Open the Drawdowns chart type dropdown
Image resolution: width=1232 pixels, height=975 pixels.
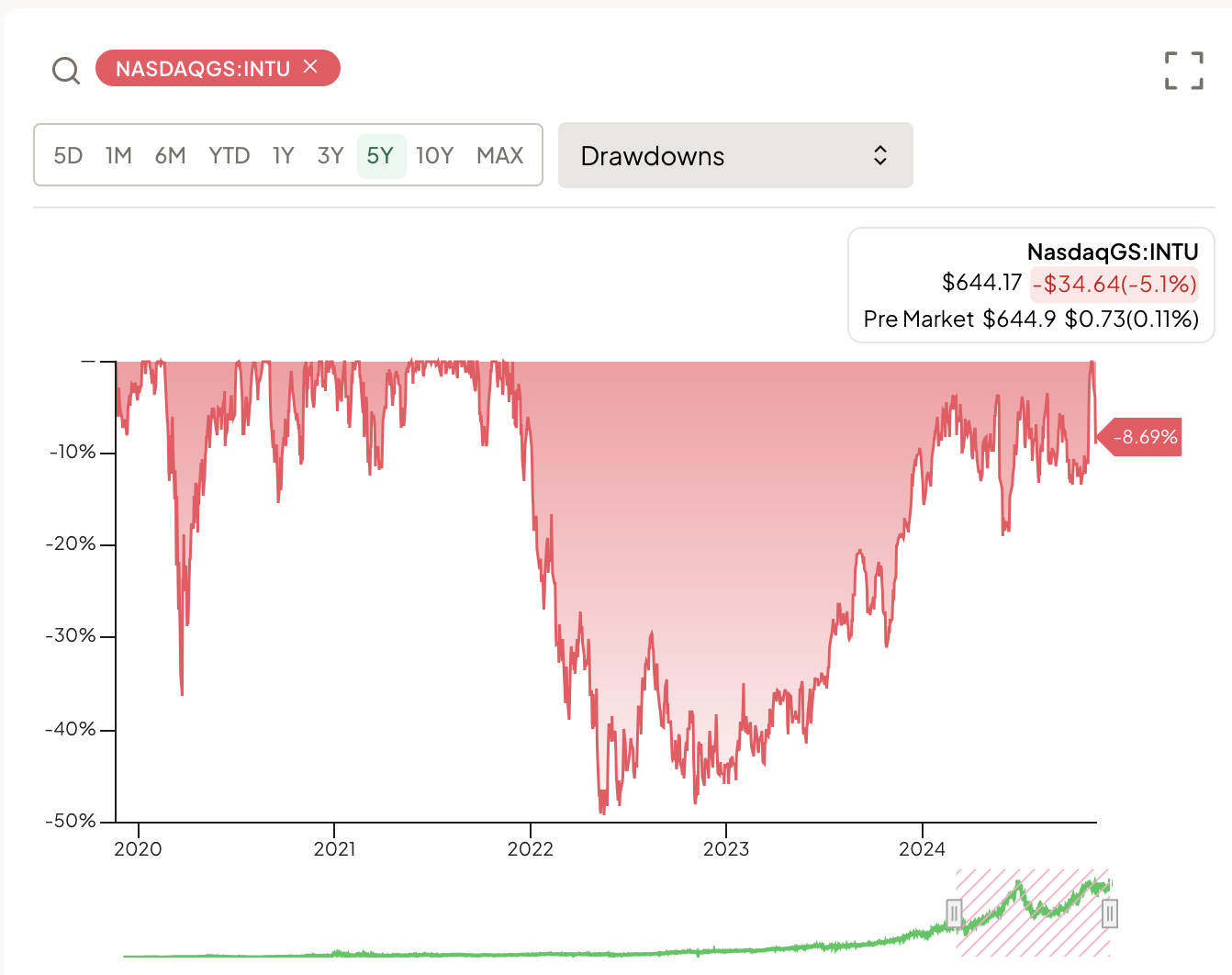[x=735, y=155]
